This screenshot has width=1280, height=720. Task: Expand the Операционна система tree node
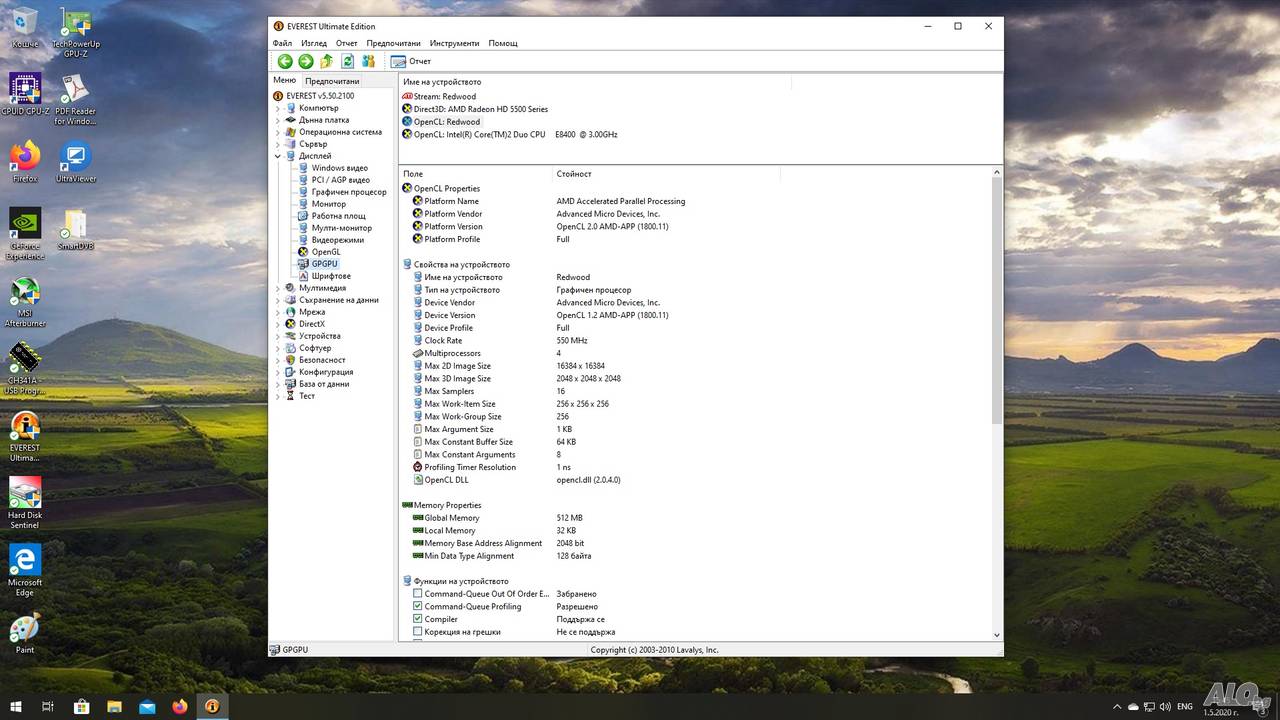point(278,132)
